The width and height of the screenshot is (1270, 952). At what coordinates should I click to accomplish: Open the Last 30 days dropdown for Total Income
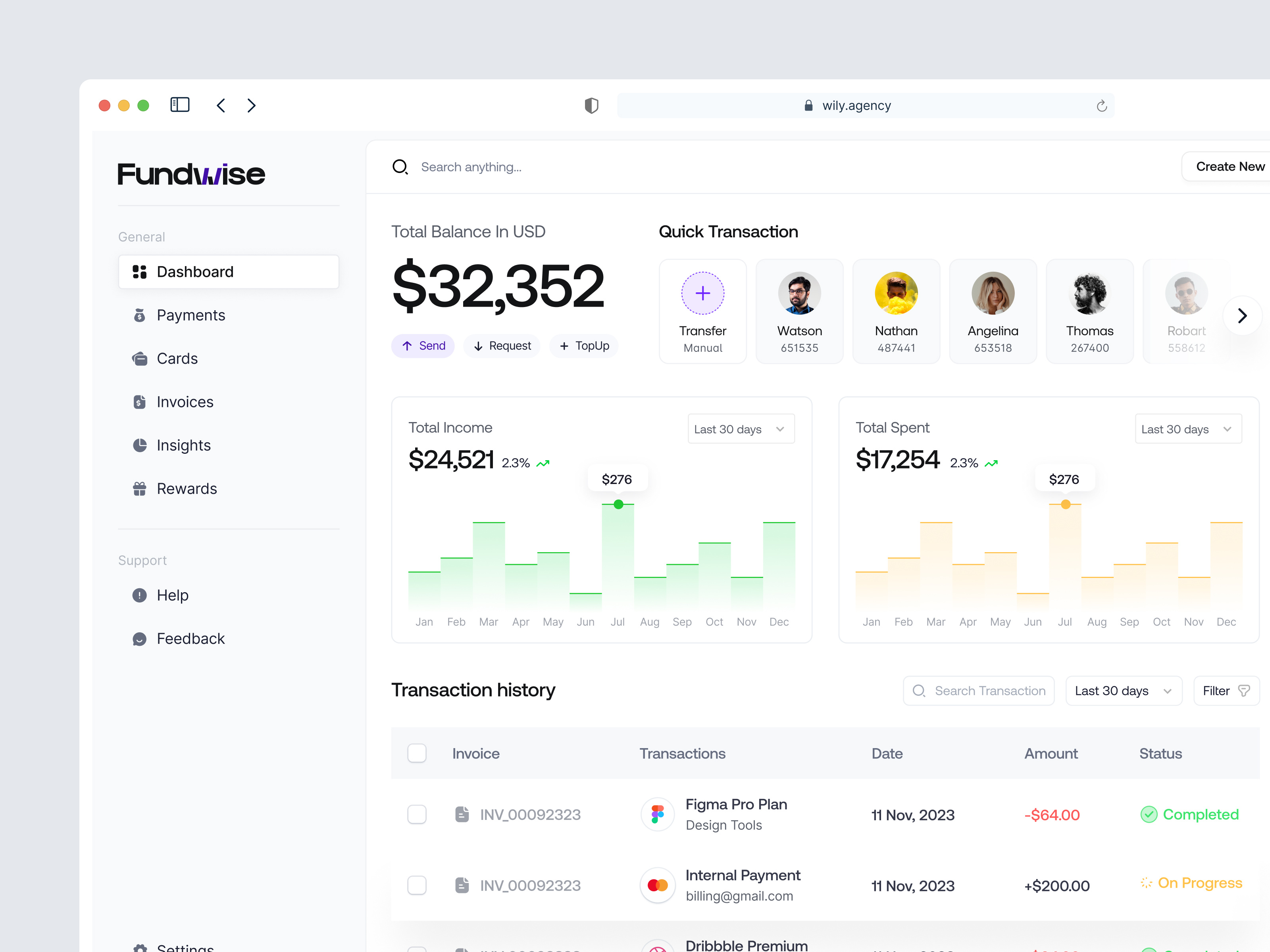(x=740, y=428)
